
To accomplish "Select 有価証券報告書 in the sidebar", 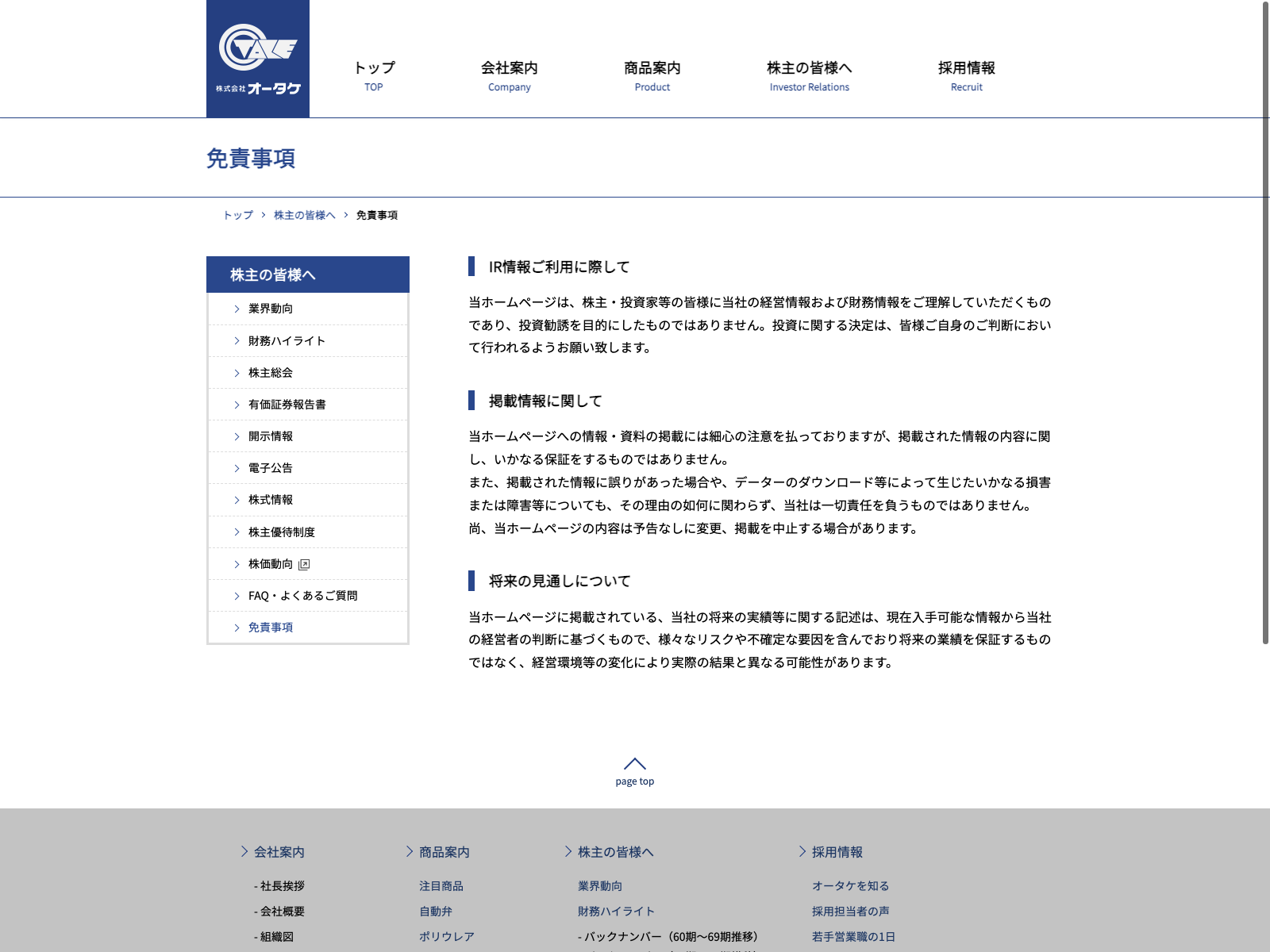I will pyautogui.click(x=287, y=405).
